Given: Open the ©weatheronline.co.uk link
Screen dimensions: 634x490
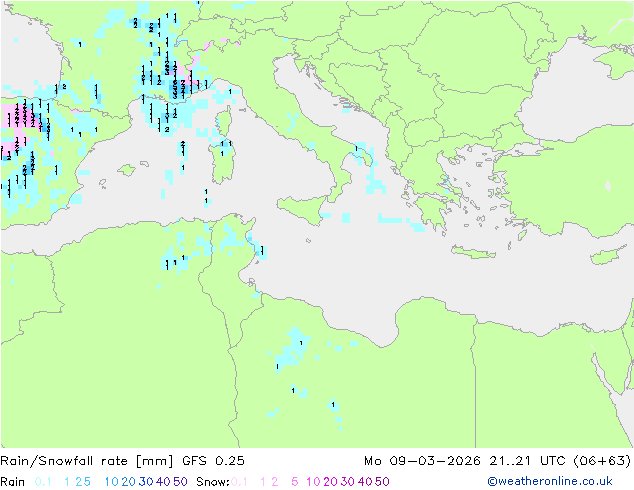Looking at the screenshot, I should 550,481.
